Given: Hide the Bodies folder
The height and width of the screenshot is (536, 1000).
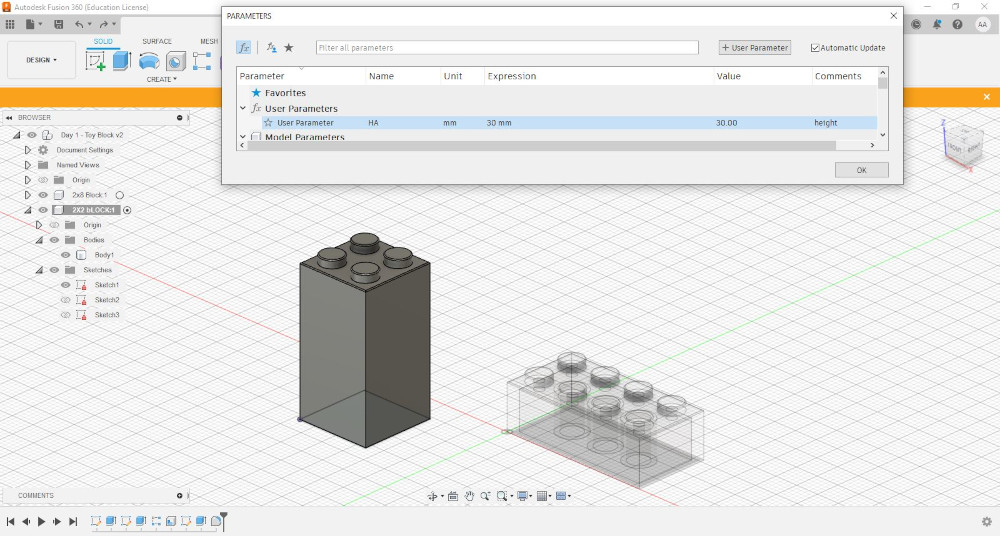Looking at the screenshot, I should pos(54,240).
